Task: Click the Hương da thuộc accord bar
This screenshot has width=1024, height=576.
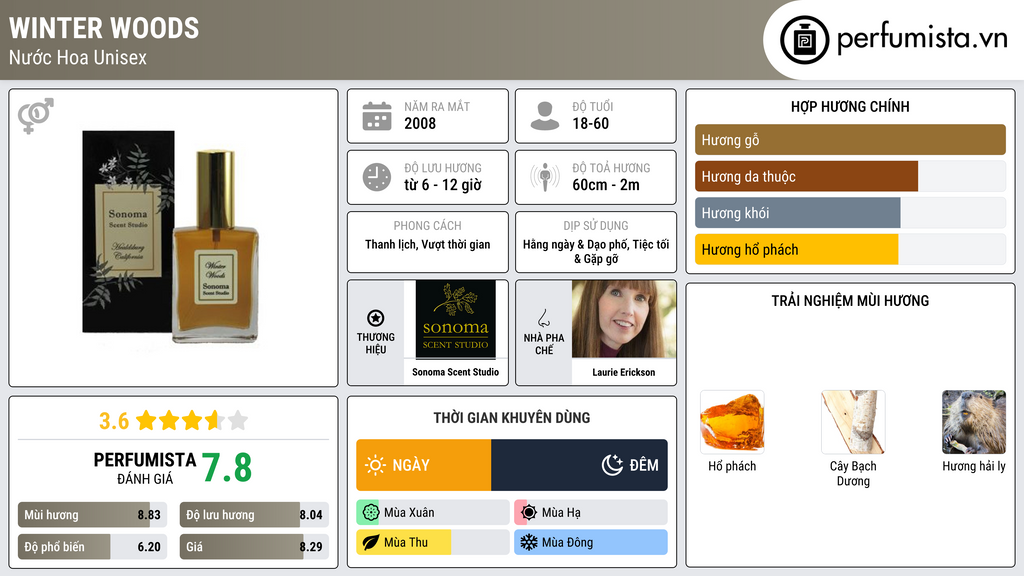Action: coord(850,176)
